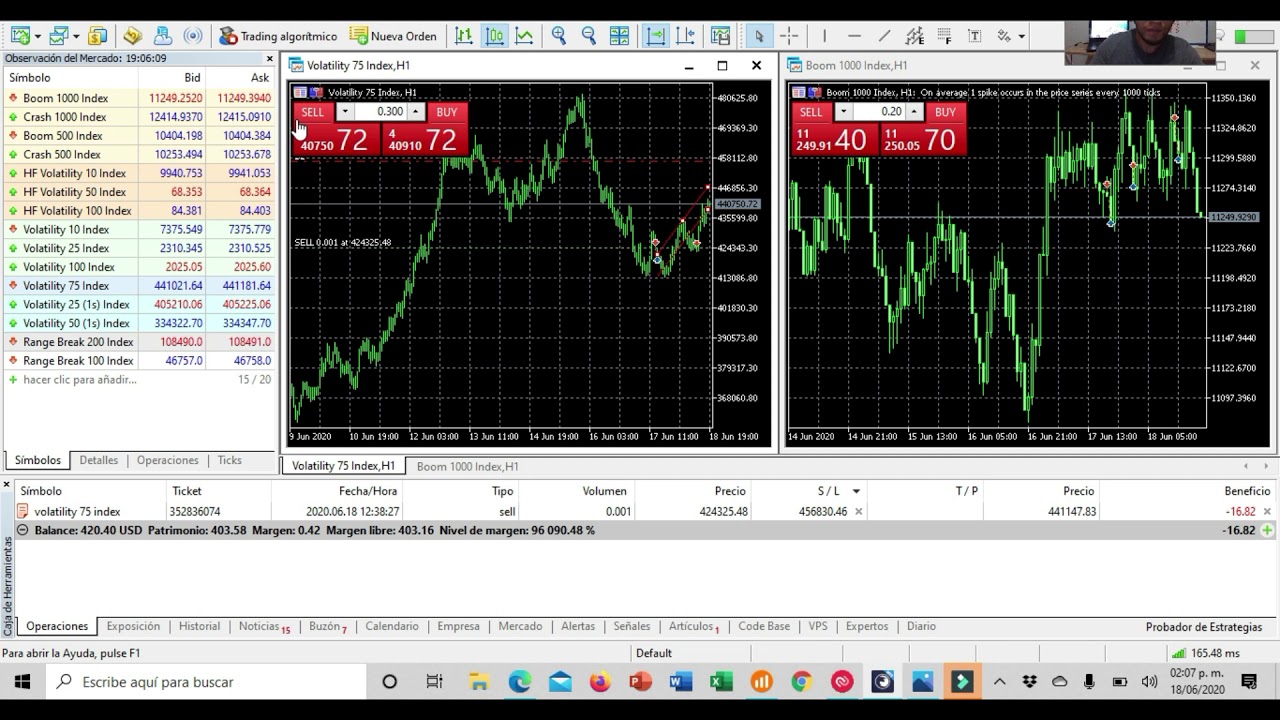The width and height of the screenshot is (1280, 720).
Task: Click SELL on Volatility 75 chart
Action: [x=313, y=112]
